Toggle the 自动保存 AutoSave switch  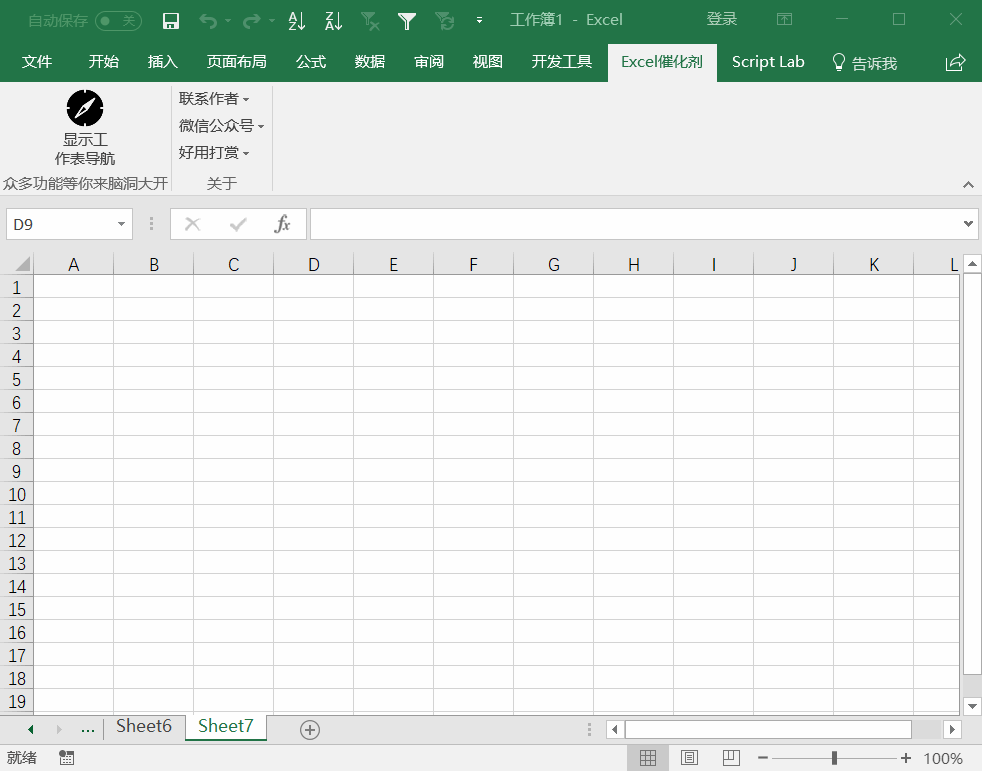tap(118, 21)
